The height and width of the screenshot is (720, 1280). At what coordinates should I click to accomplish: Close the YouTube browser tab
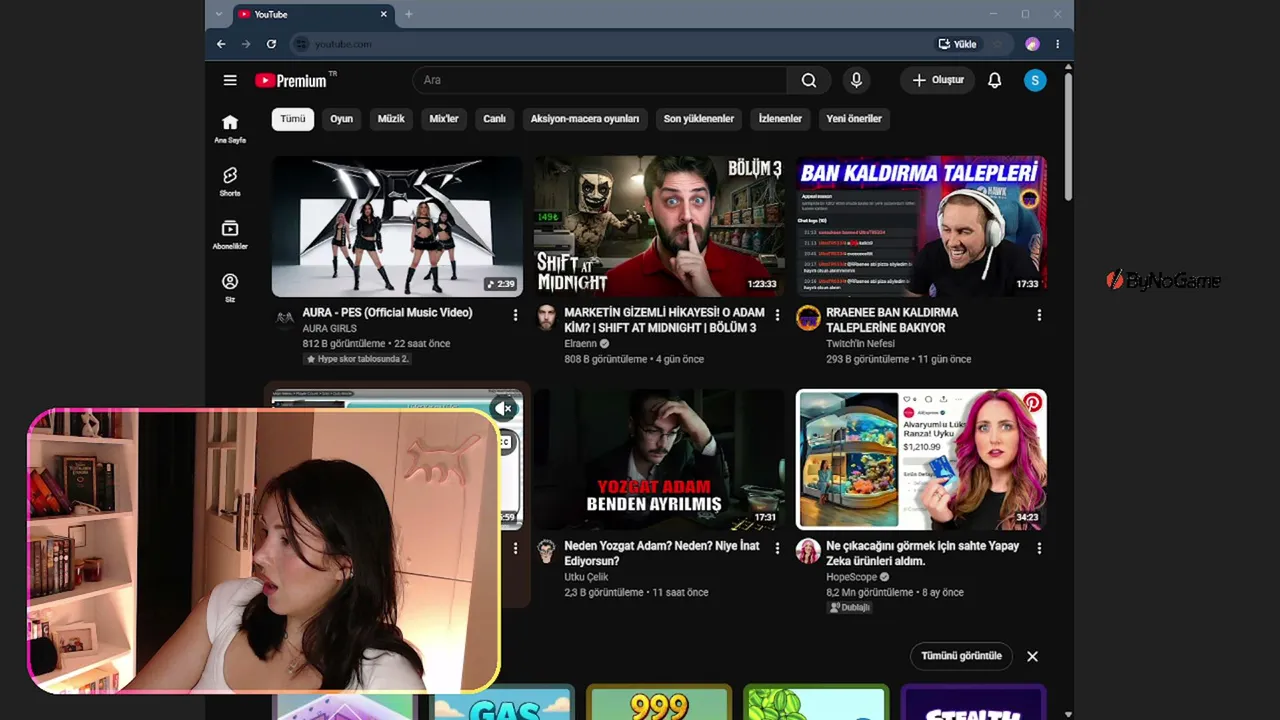pos(383,14)
